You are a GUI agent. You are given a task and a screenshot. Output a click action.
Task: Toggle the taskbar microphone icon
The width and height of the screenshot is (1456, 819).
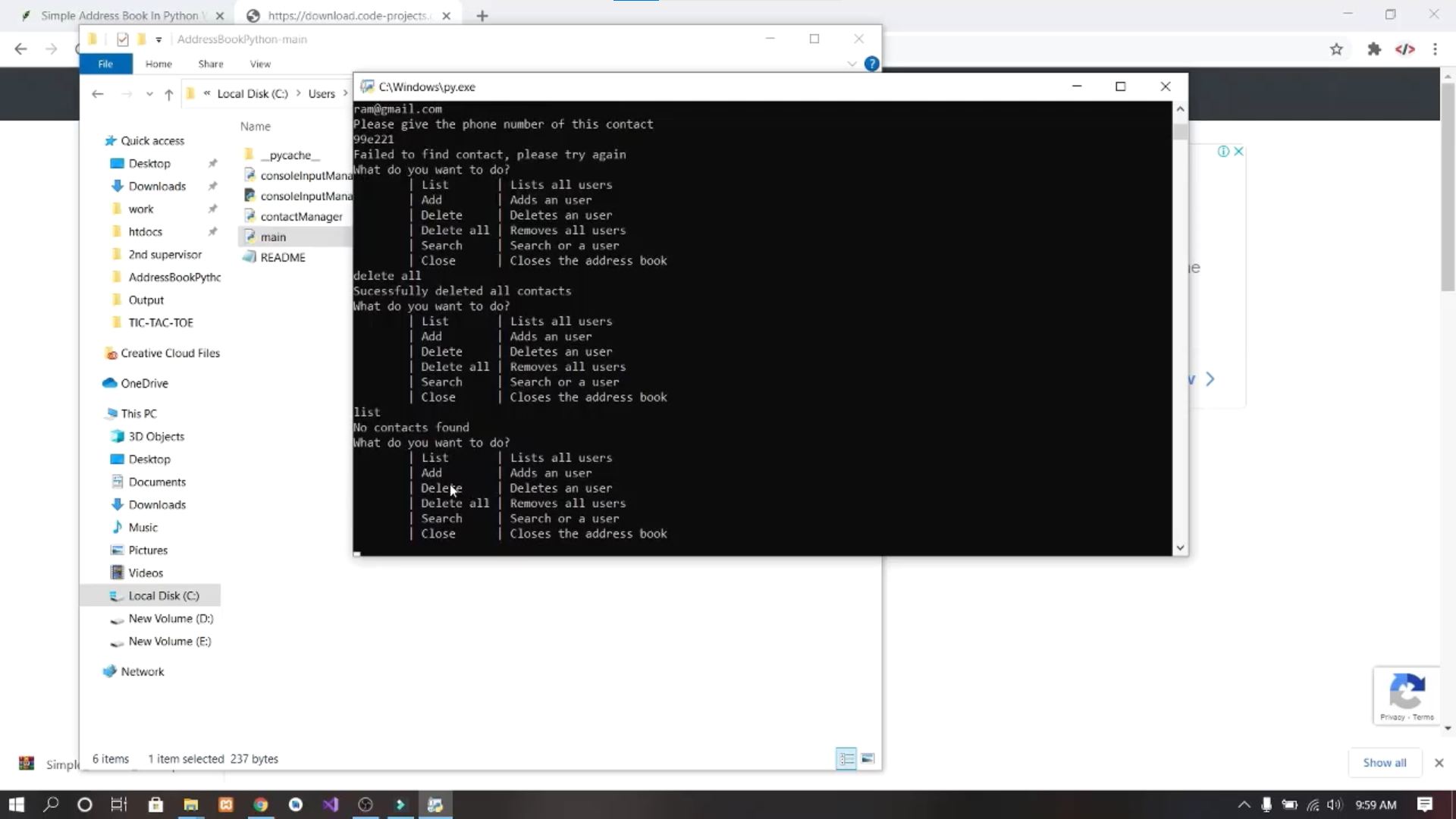[x=1266, y=805]
